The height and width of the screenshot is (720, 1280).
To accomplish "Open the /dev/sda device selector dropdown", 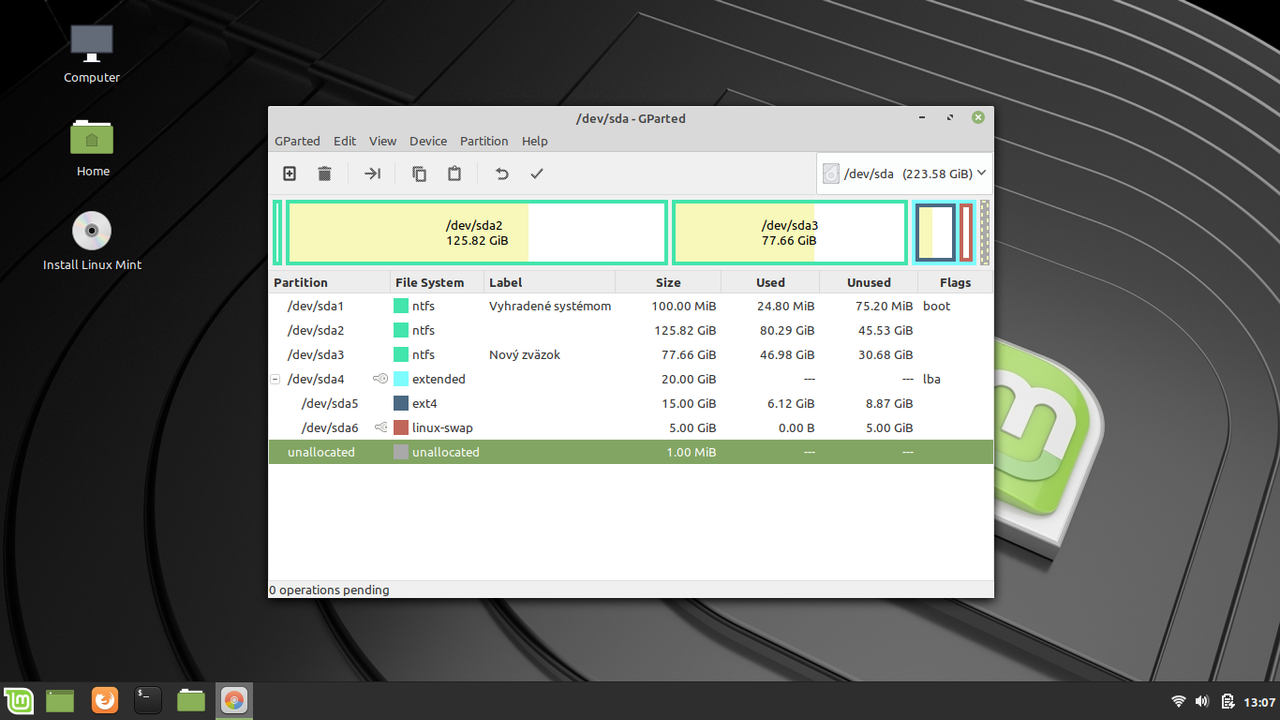I will (x=905, y=173).
